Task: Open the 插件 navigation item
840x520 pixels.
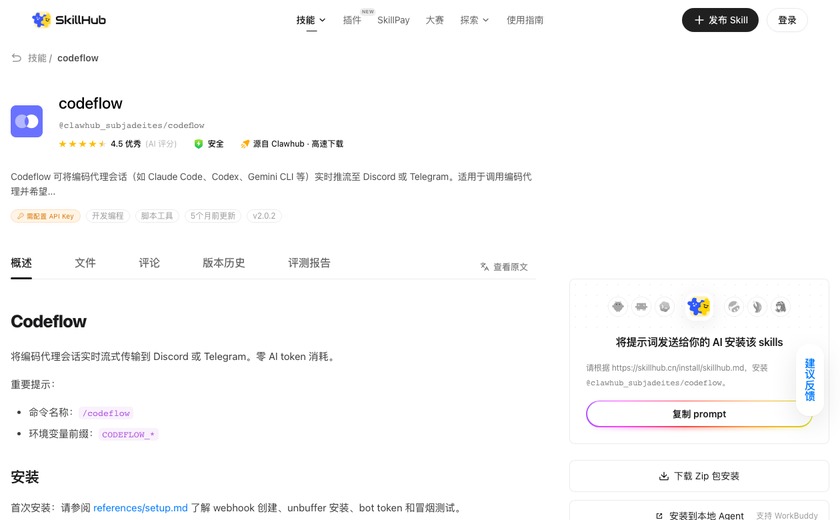Action: [x=352, y=20]
